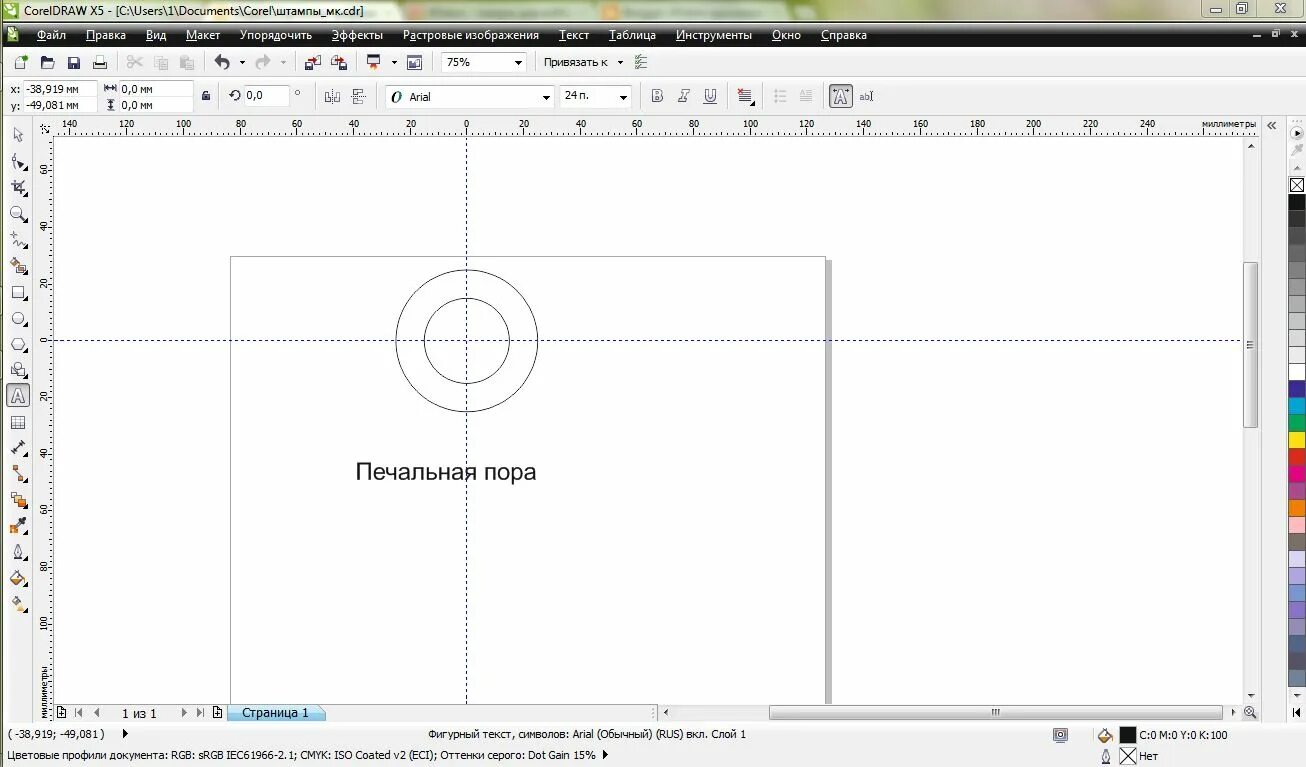Open the snapping Options icon

tap(641, 62)
